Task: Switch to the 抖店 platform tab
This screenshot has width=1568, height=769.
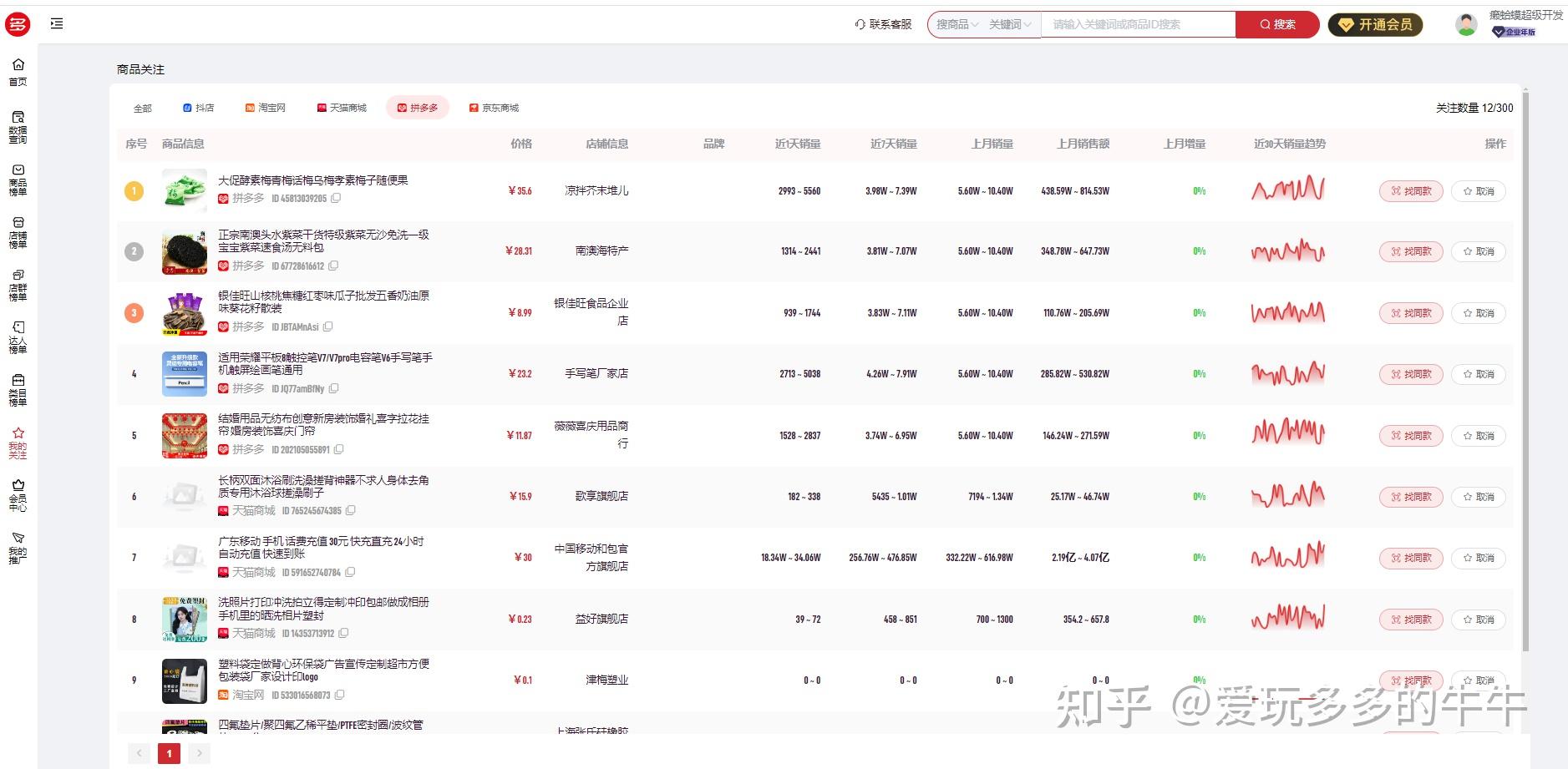Action: 199,108
